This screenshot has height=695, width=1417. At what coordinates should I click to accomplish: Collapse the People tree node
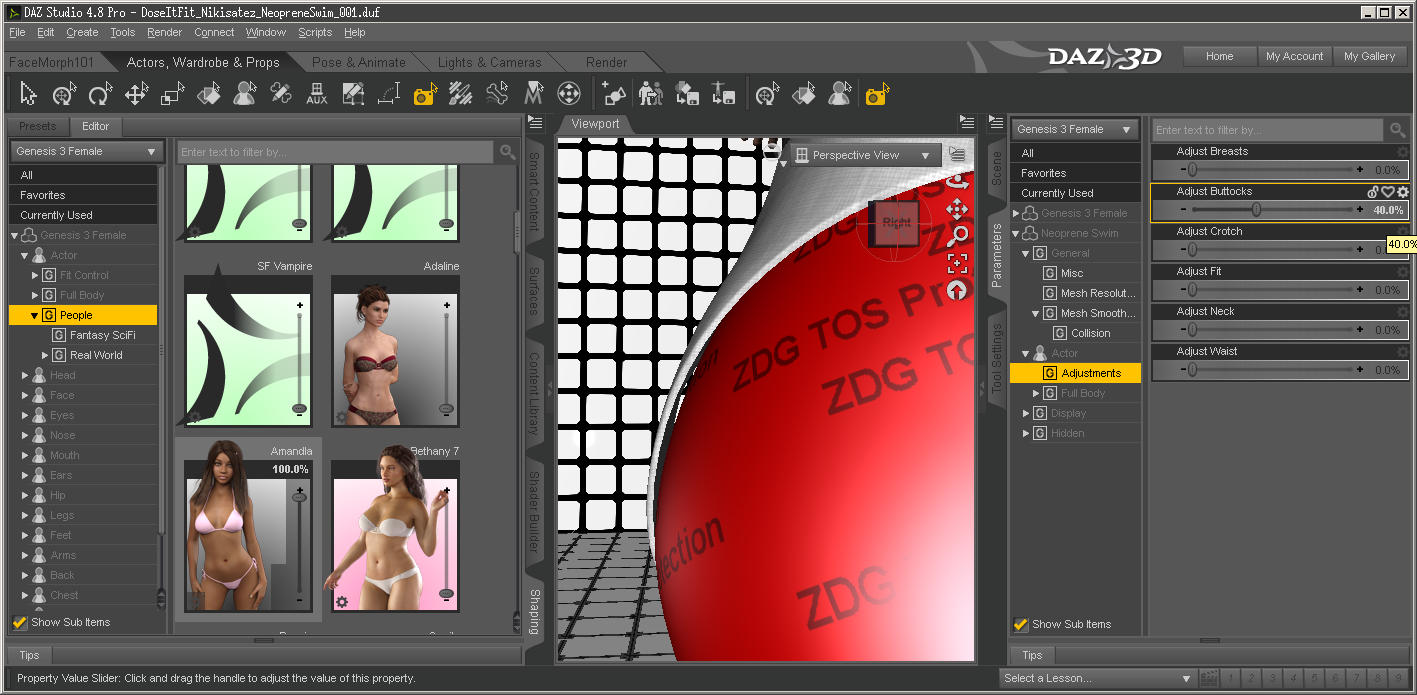35,315
